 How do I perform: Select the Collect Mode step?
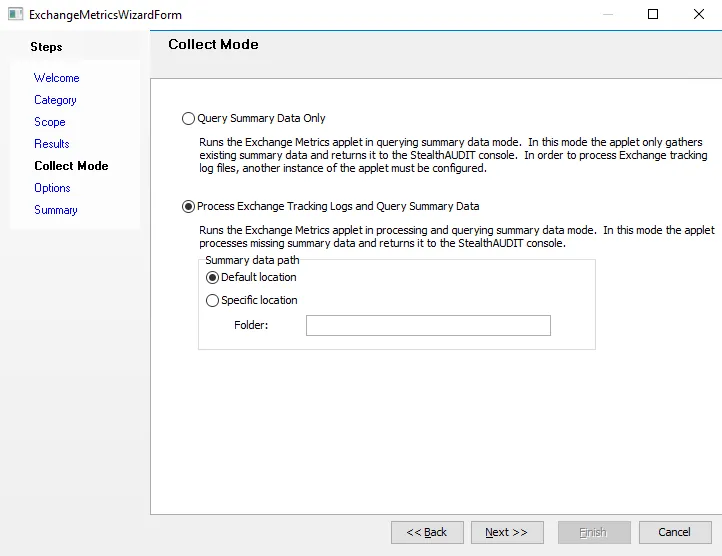click(71, 166)
